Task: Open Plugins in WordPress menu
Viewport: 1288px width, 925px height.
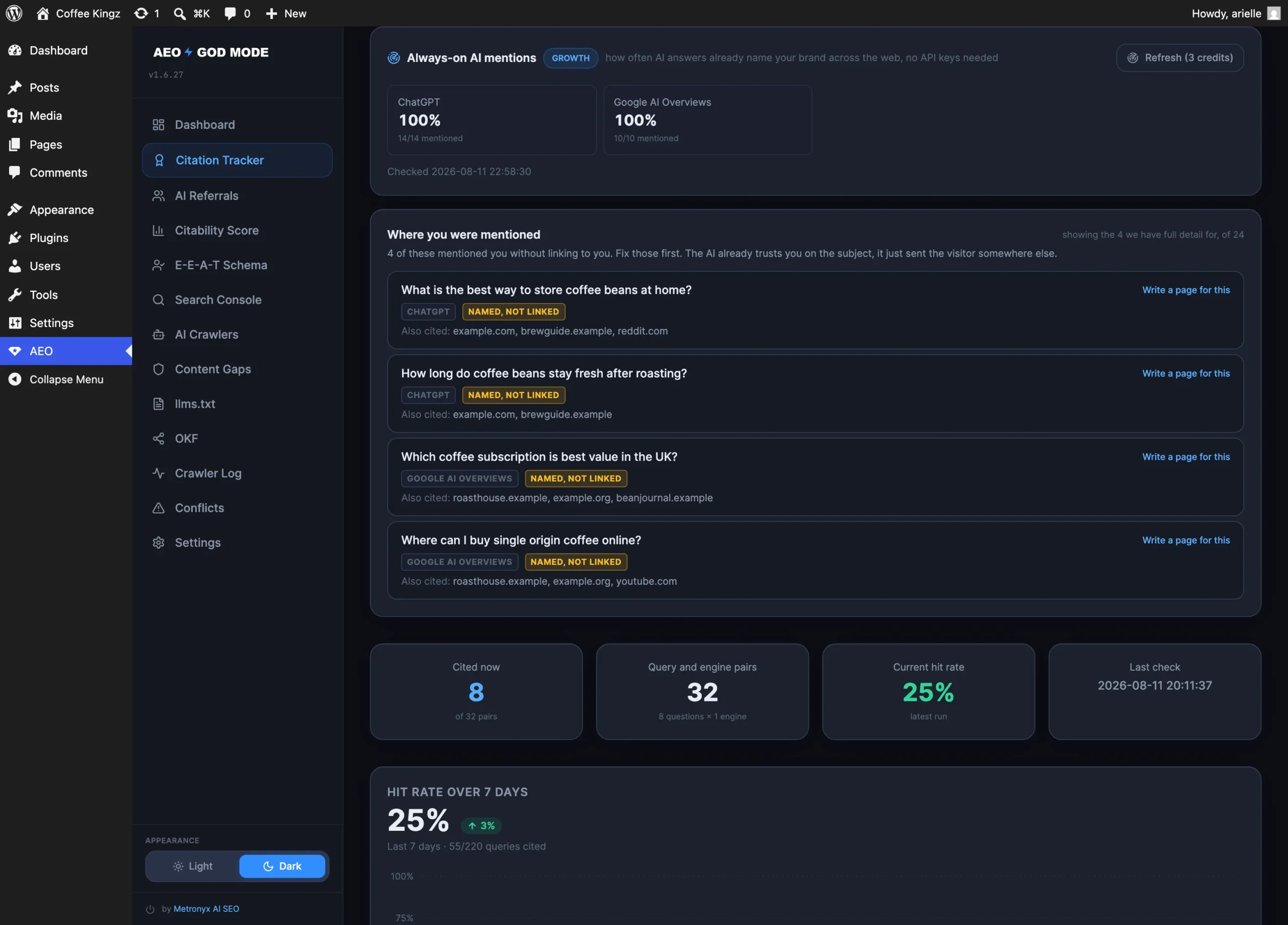Action: [x=66, y=238]
